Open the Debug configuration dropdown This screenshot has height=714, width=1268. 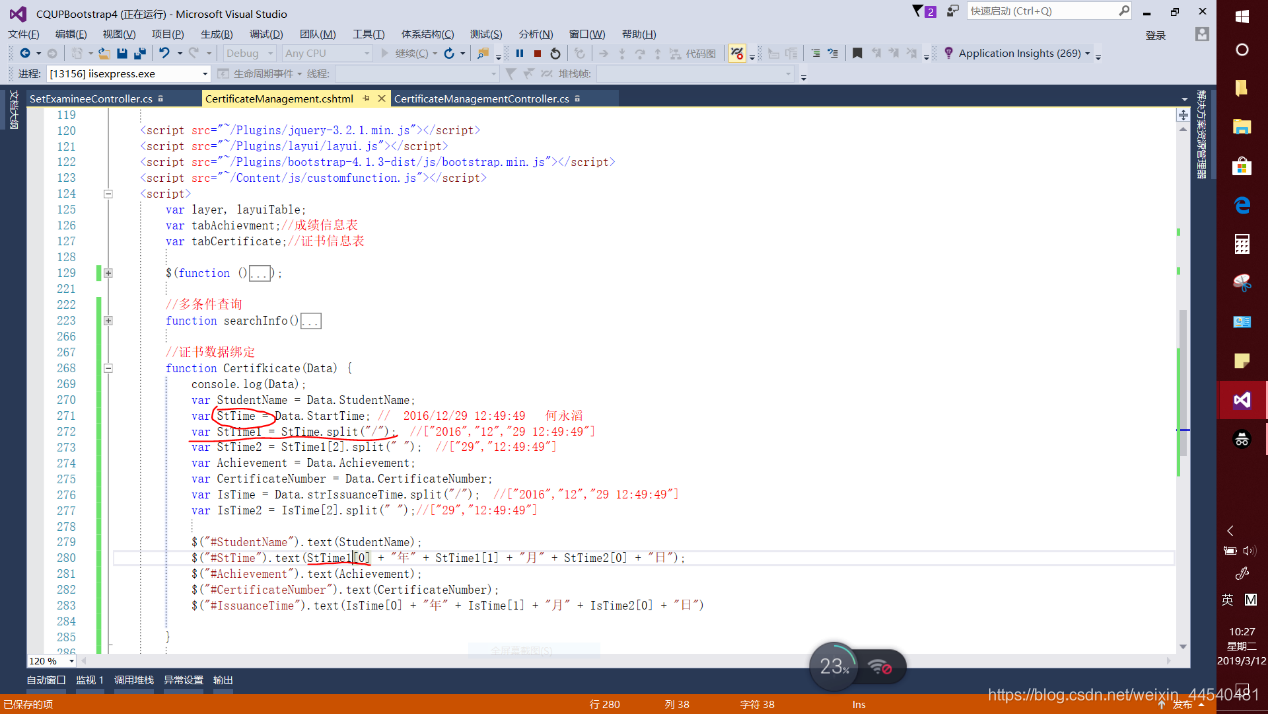click(x=248, y=53)
